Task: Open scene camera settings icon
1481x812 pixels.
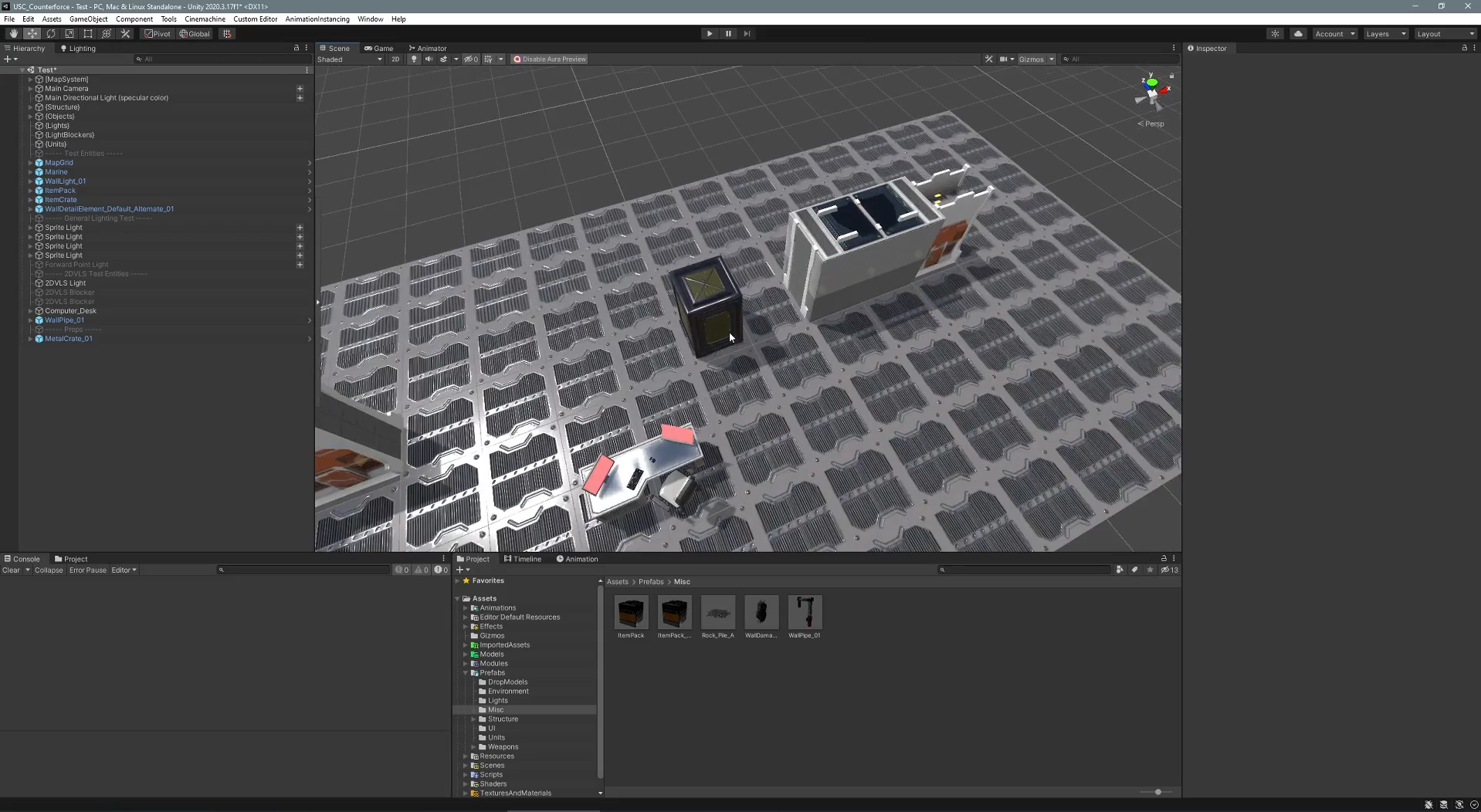Action: pyautogui.click(x=1004, y=59)
